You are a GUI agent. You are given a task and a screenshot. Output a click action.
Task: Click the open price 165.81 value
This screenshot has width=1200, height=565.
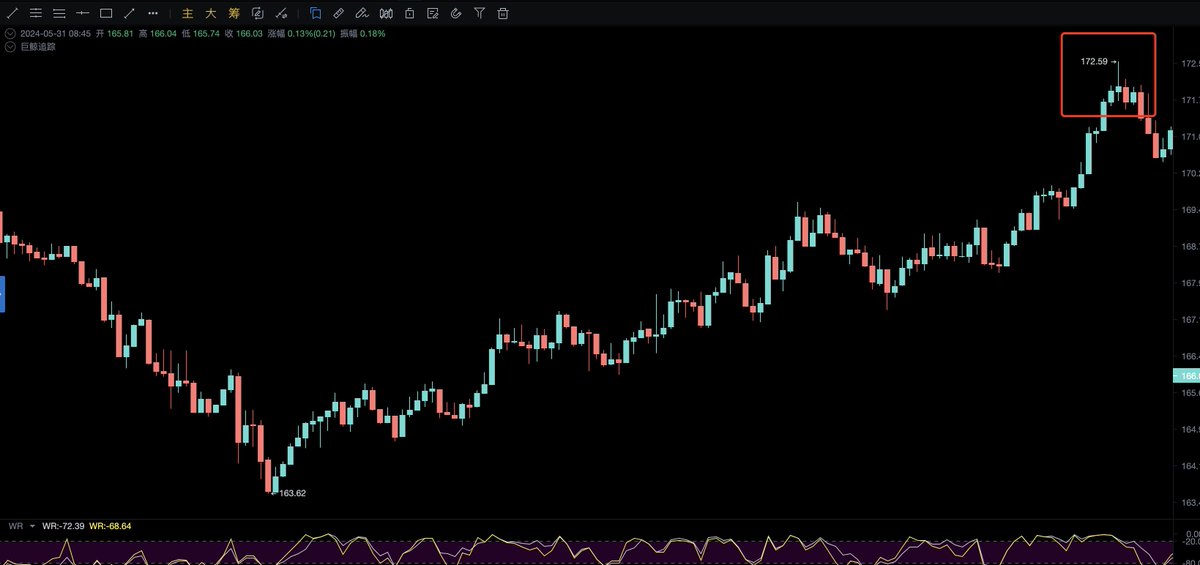point(121,33)
